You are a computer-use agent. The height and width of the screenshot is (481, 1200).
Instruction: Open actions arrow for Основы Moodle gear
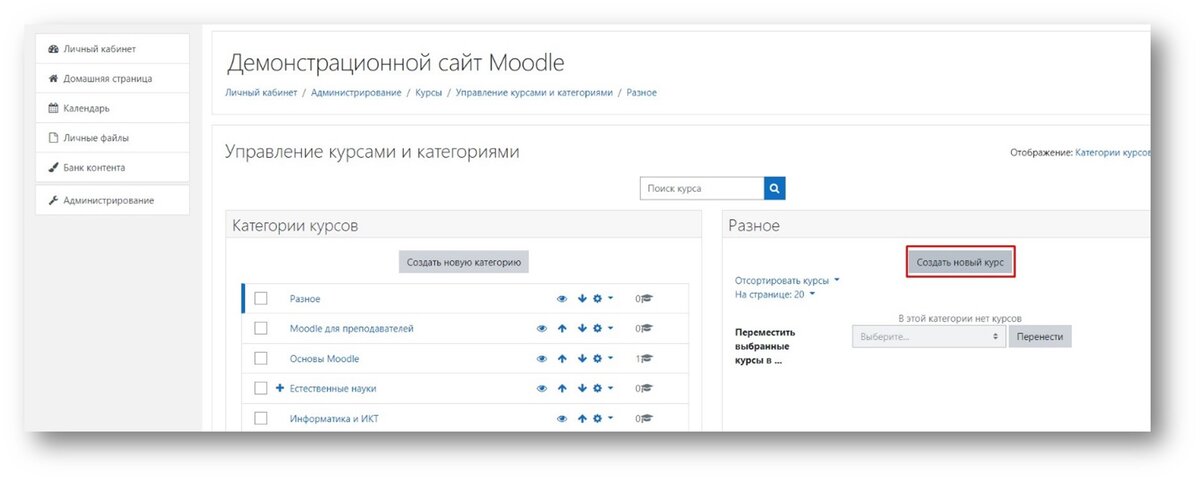click(610, 358)
